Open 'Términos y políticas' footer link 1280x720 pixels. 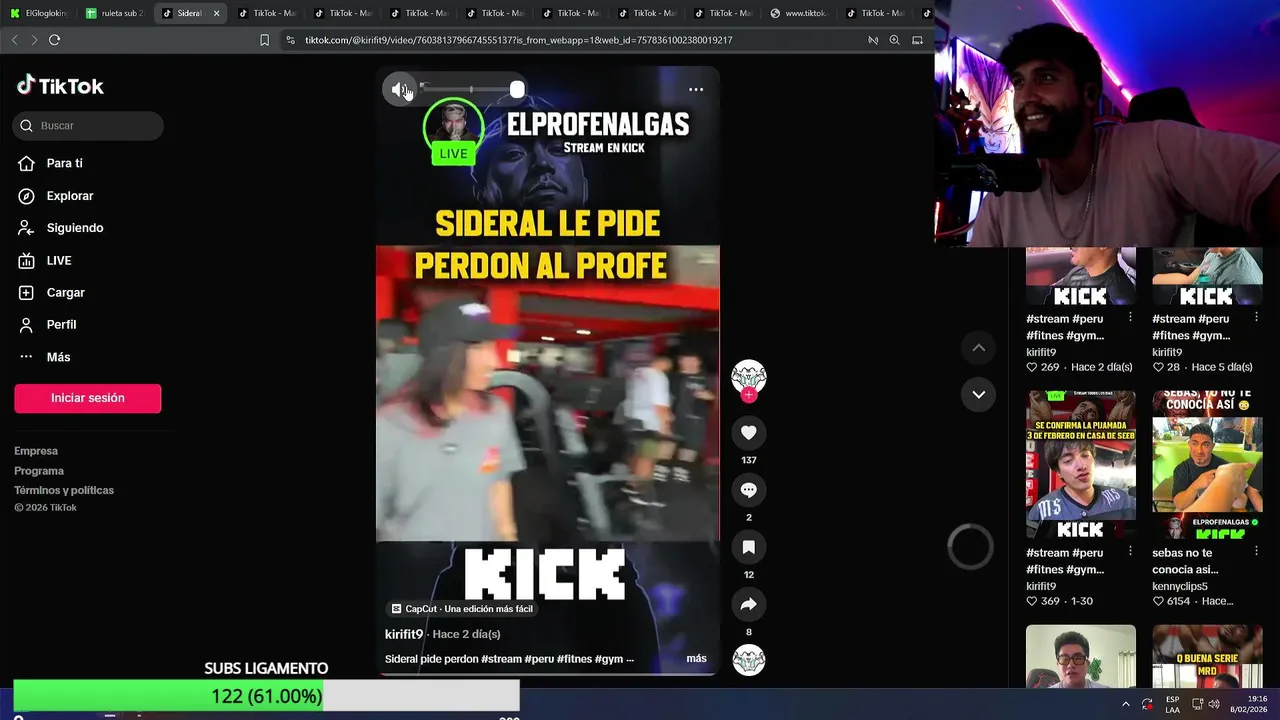click(64, 490)
